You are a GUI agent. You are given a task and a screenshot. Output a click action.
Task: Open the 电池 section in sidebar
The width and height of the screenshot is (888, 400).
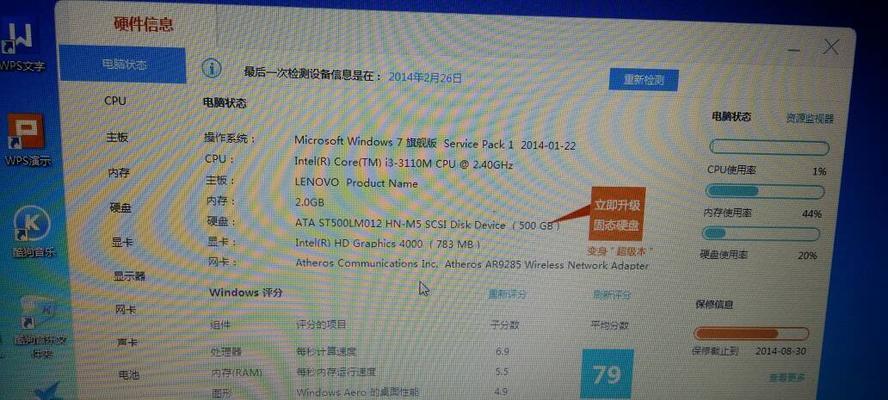(x=129, y=375)
